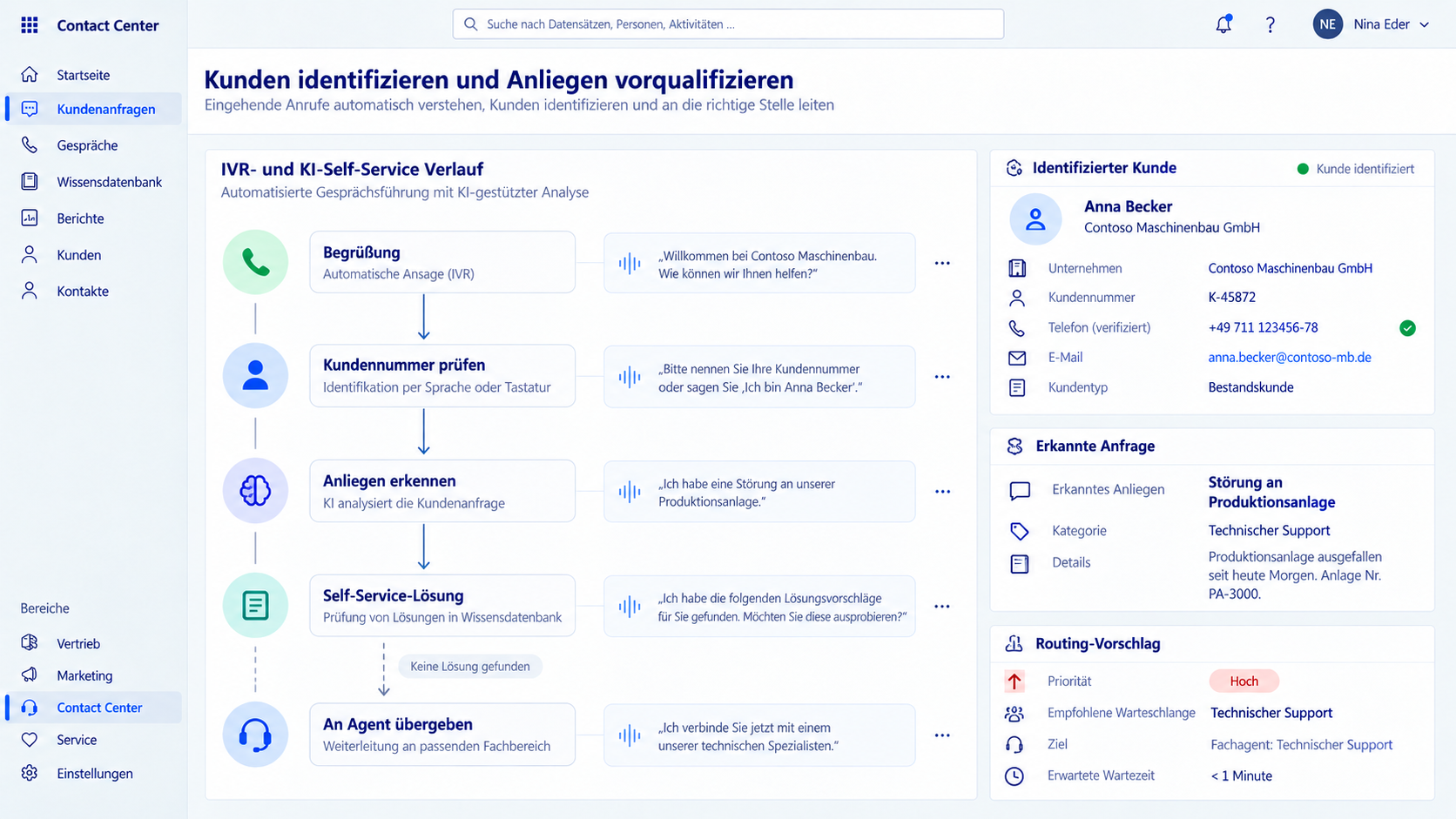The height and width of the screenshot is (819, 1456).
Task: Open more options for Störung prompt
Action: pyautogui.click(x=942, y=492)
